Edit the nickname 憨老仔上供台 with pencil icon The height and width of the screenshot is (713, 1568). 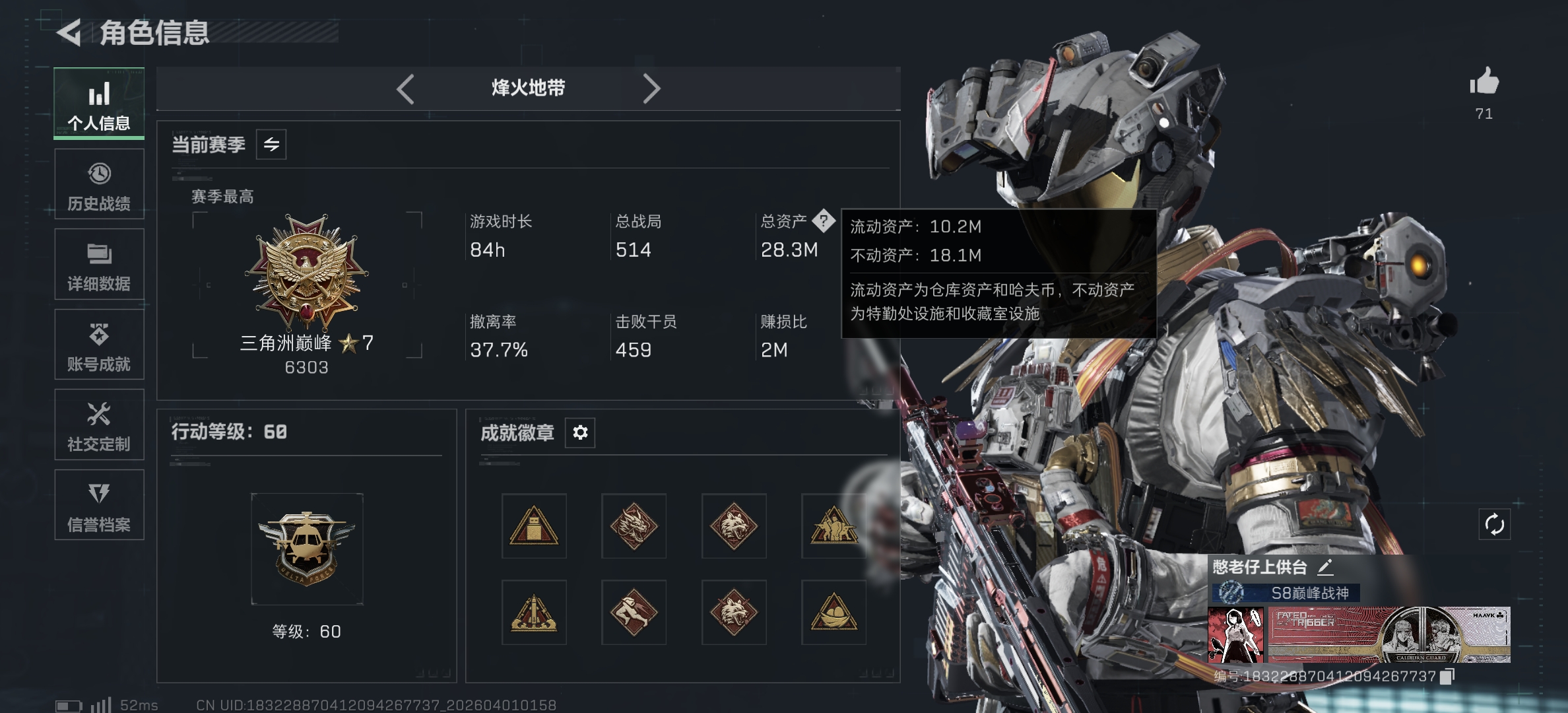click(1325, 566)
